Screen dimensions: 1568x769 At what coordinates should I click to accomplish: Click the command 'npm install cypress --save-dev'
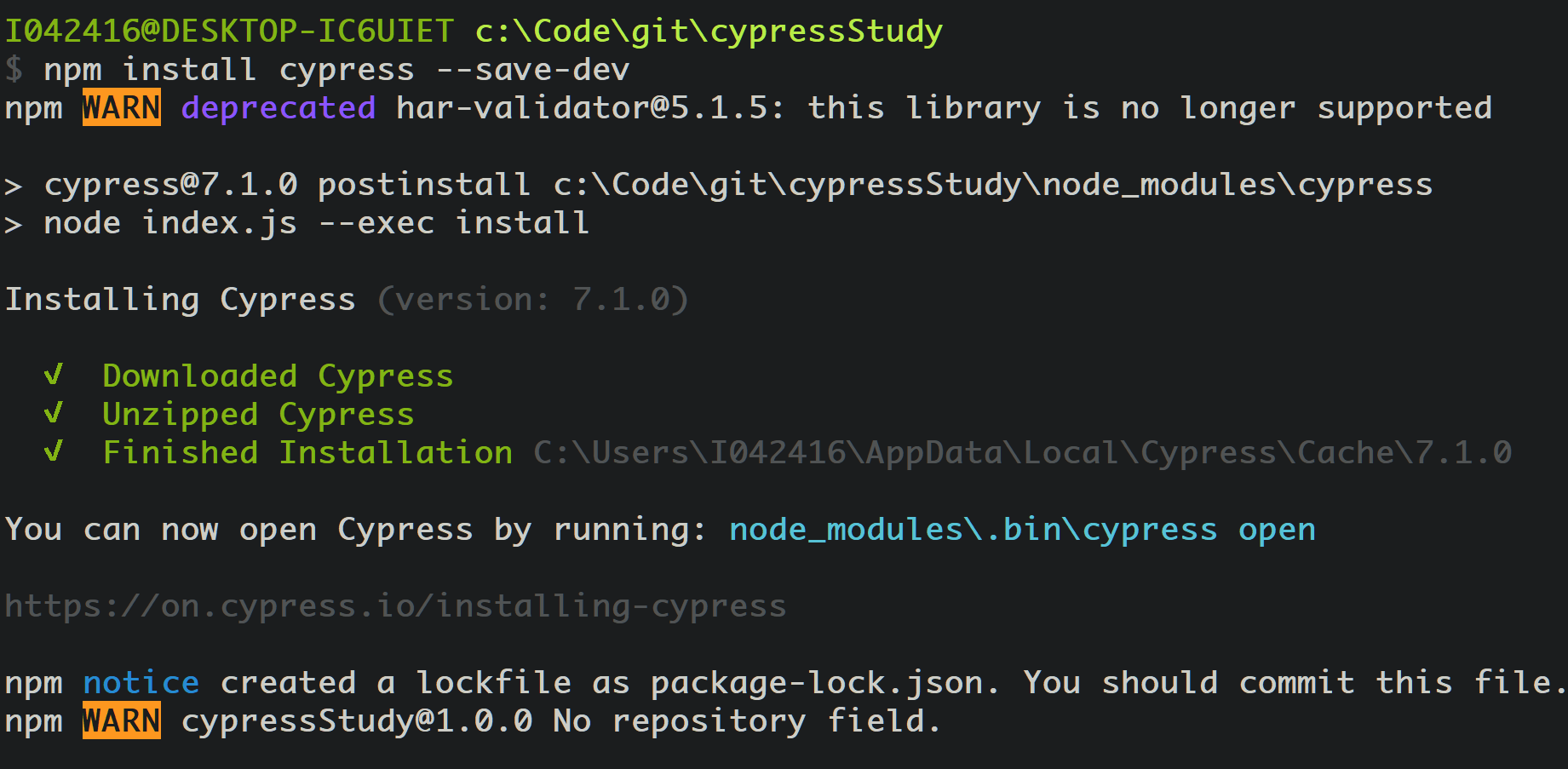[x=336, y=70]
